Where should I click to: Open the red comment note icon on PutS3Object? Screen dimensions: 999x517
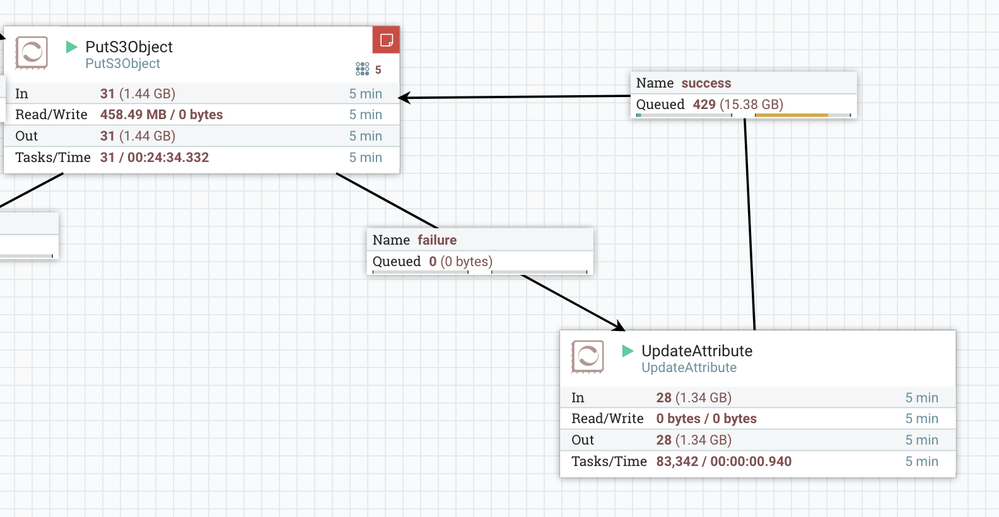click(x=386, y=40)
